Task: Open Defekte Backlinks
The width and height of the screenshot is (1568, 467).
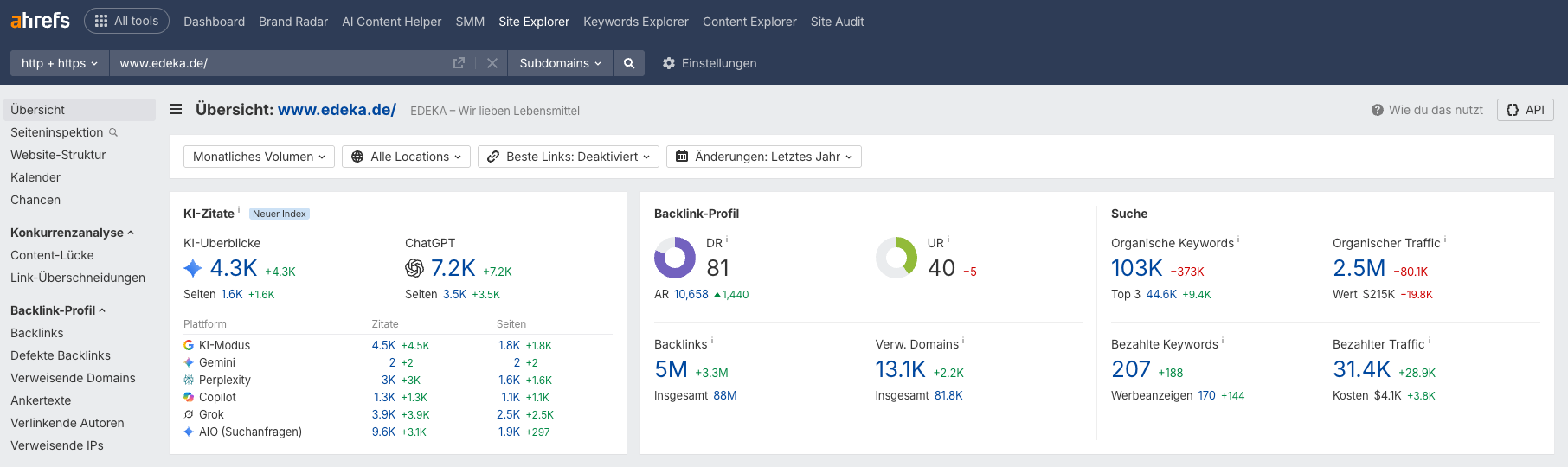Action: pyautogui.click(x=61, y=355)
